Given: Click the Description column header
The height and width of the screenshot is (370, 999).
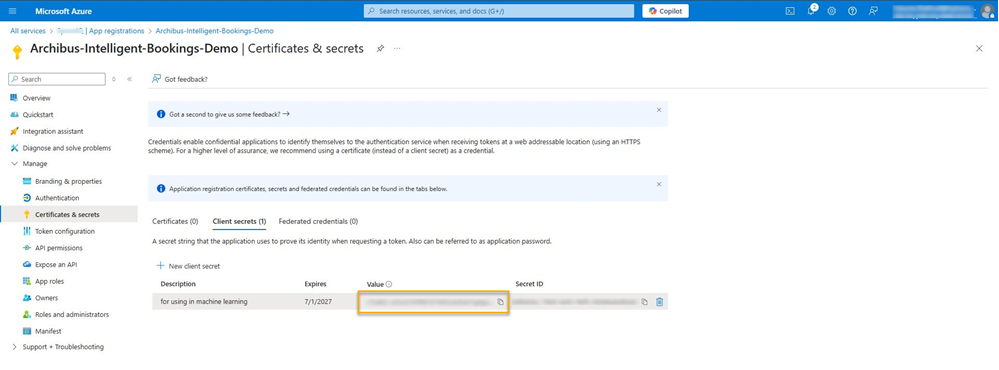Looking at the screenshot, I should click(x=178, y=283).
